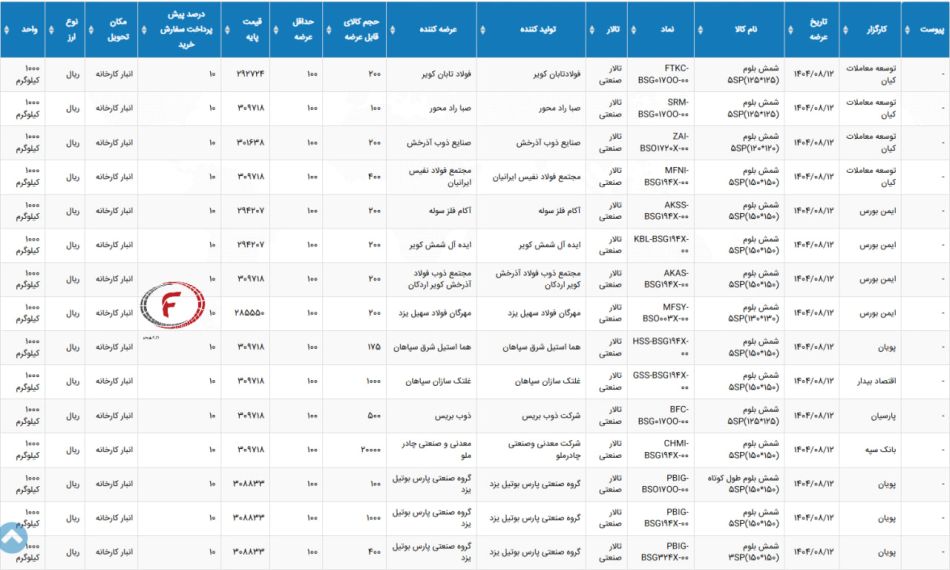The image size is (950, 570).
Task: Select product شمش بلوم 5SP(120*120)
Action: [x=754, y=143]
